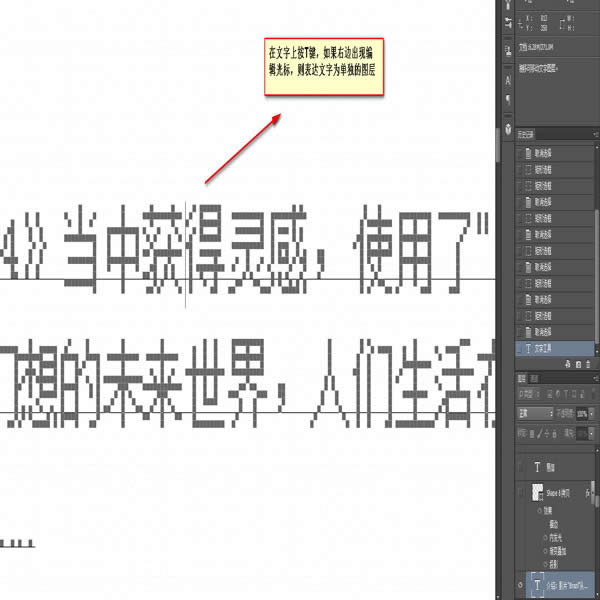Lock image pixels with brush icon
The image size is (600, 600).
(540, 434)
